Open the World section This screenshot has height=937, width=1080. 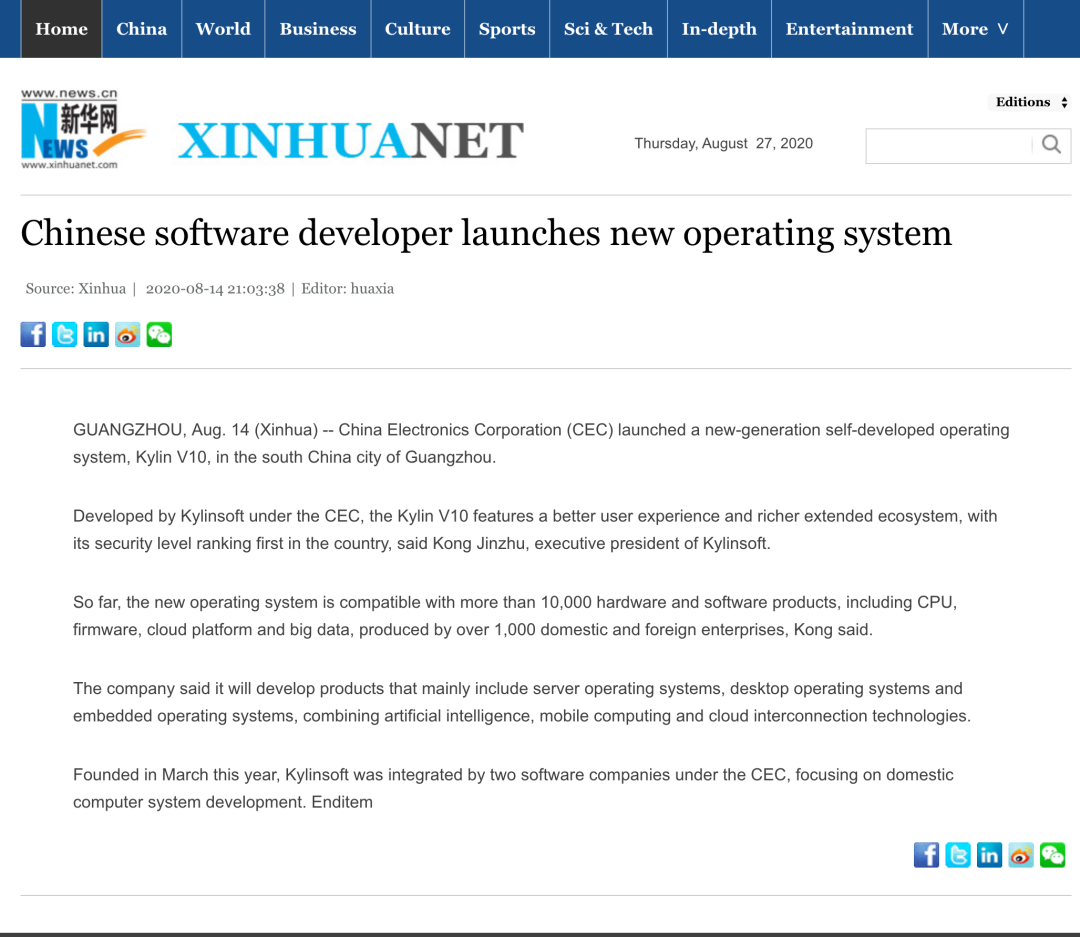[223, 29]
